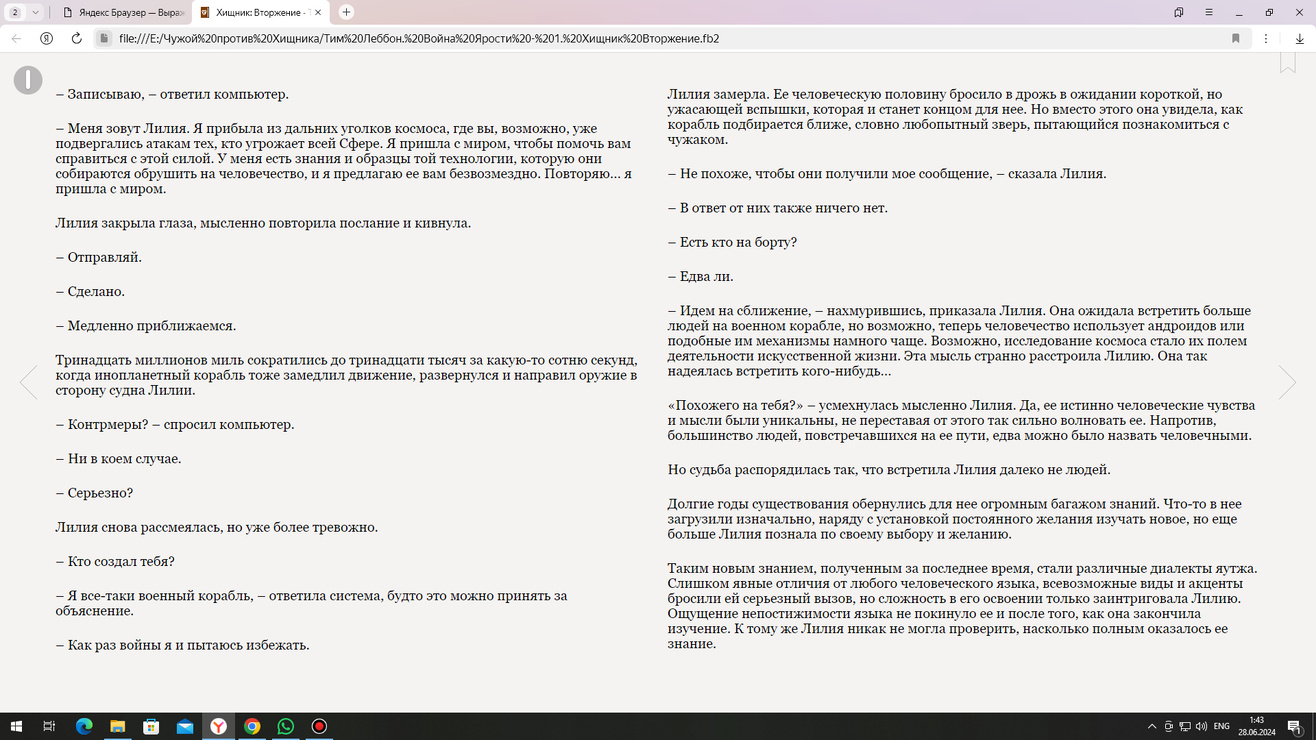Viewport: 1316px width, 740px height.
Task: Open the sidebar tabs panel icon
Action: 1179,12
